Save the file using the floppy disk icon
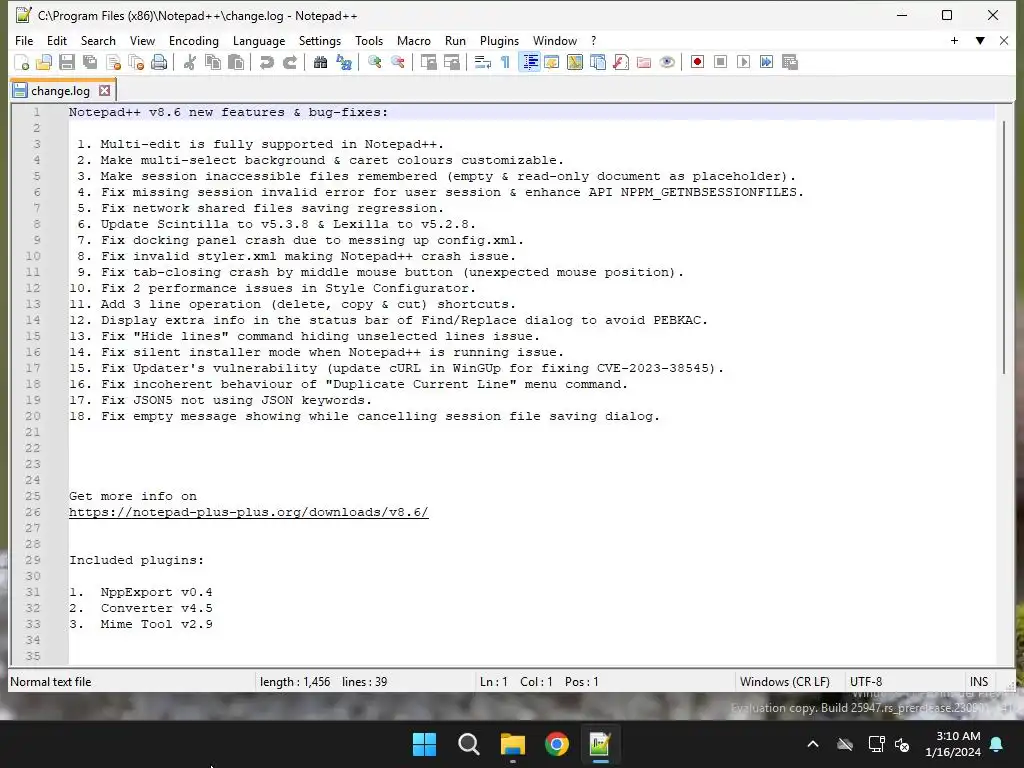1024x768 pixels. coord(67,63)
